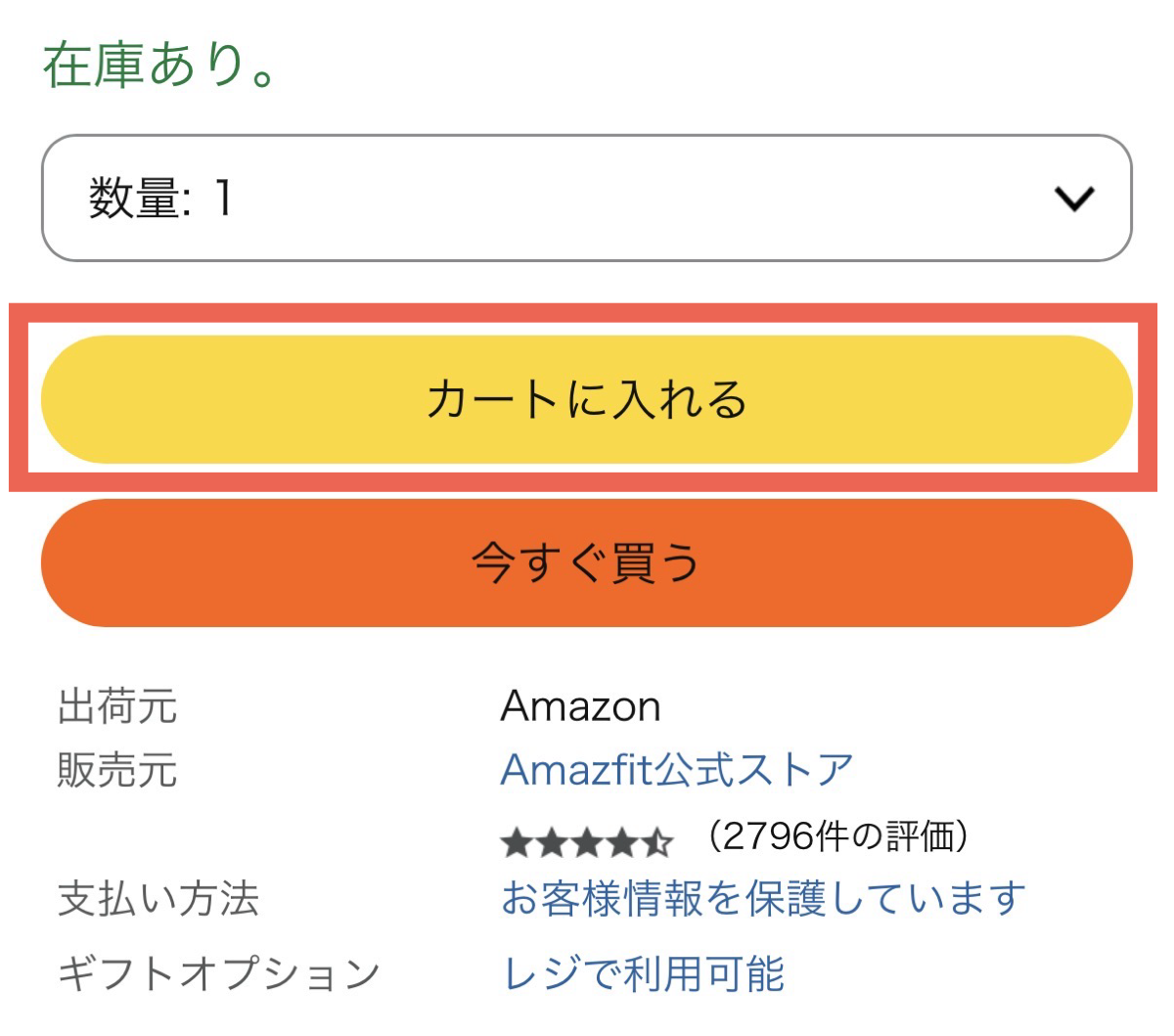Open the Amazfit公式ストア seller link
The image size is (1174, 1036).
[677, 770]
